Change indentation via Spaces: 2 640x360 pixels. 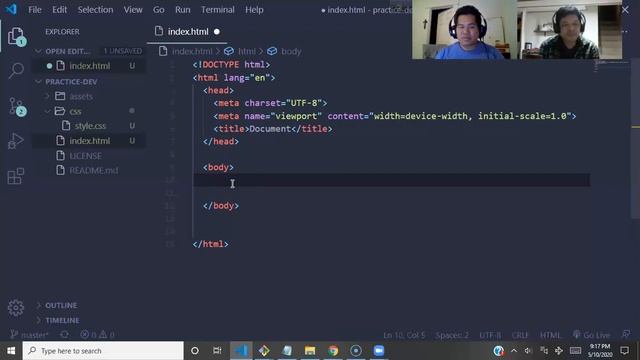451,335
